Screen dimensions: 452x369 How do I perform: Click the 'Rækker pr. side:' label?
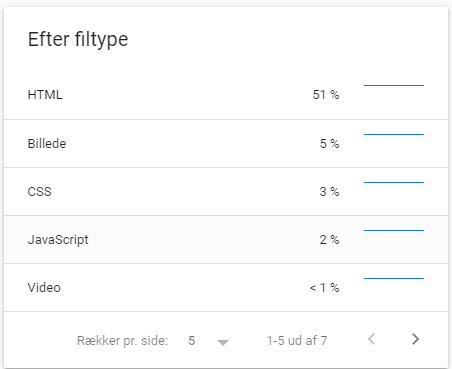point(122,341)
